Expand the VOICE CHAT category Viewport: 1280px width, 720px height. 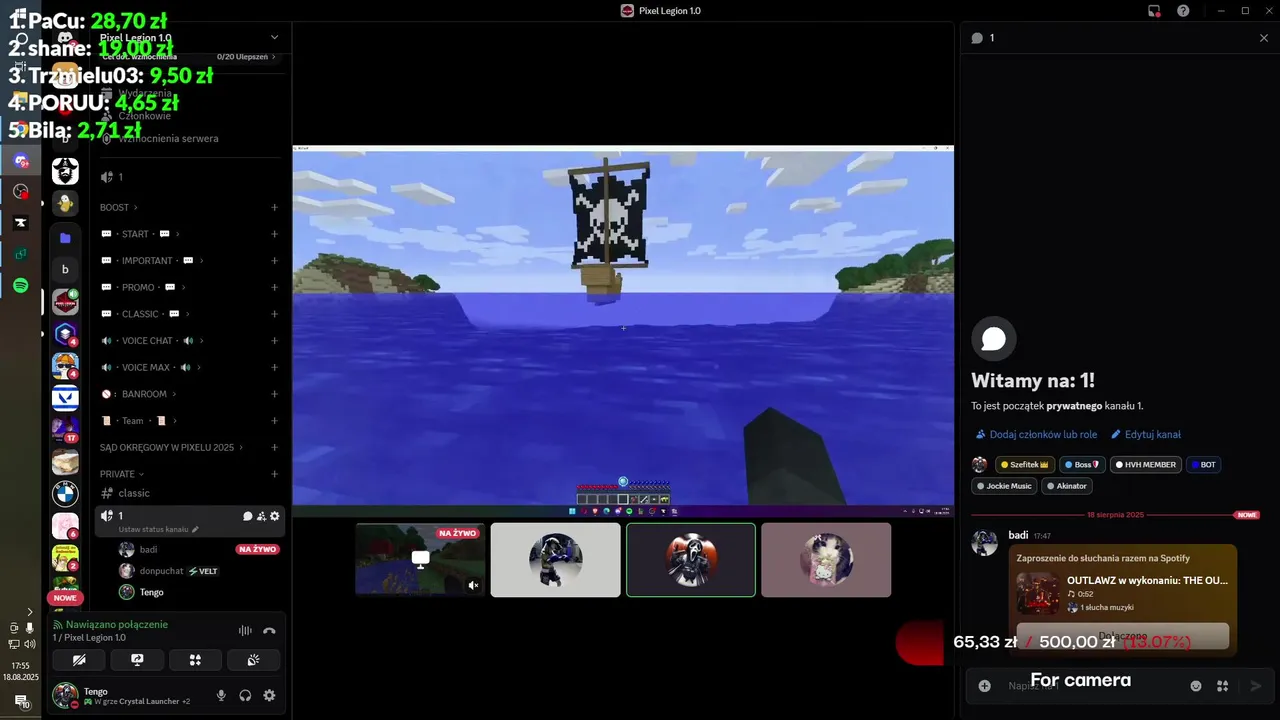[152, 341]
